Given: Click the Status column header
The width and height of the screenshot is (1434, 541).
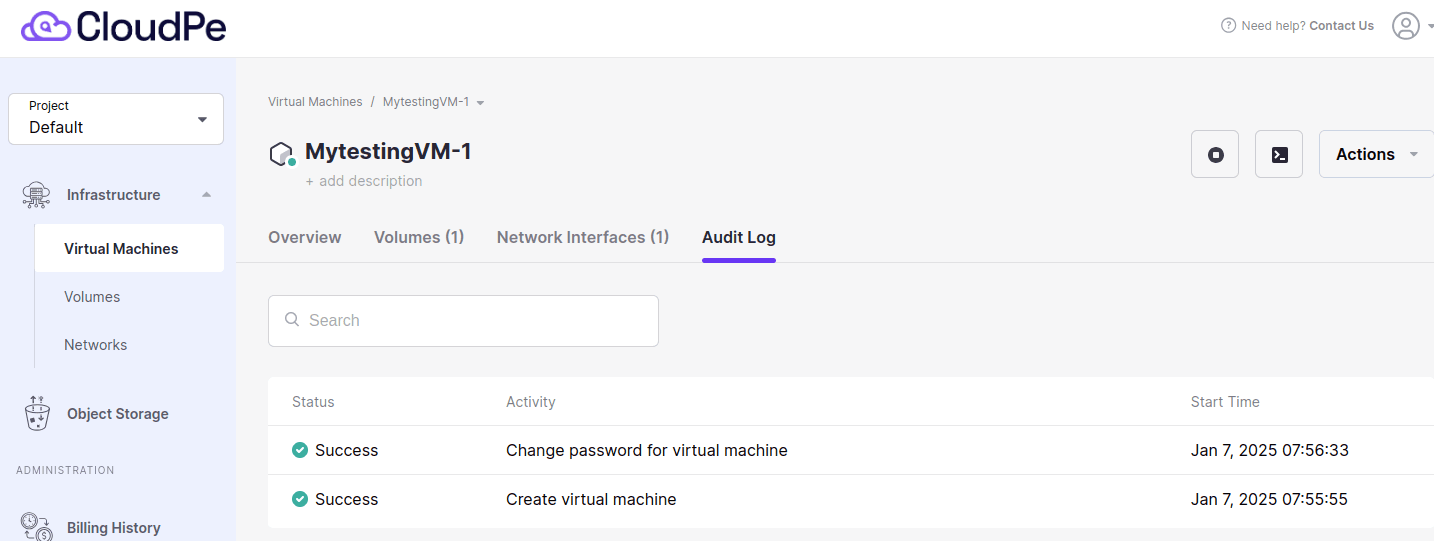Looking at the screenshot, I should click(313, 402).
